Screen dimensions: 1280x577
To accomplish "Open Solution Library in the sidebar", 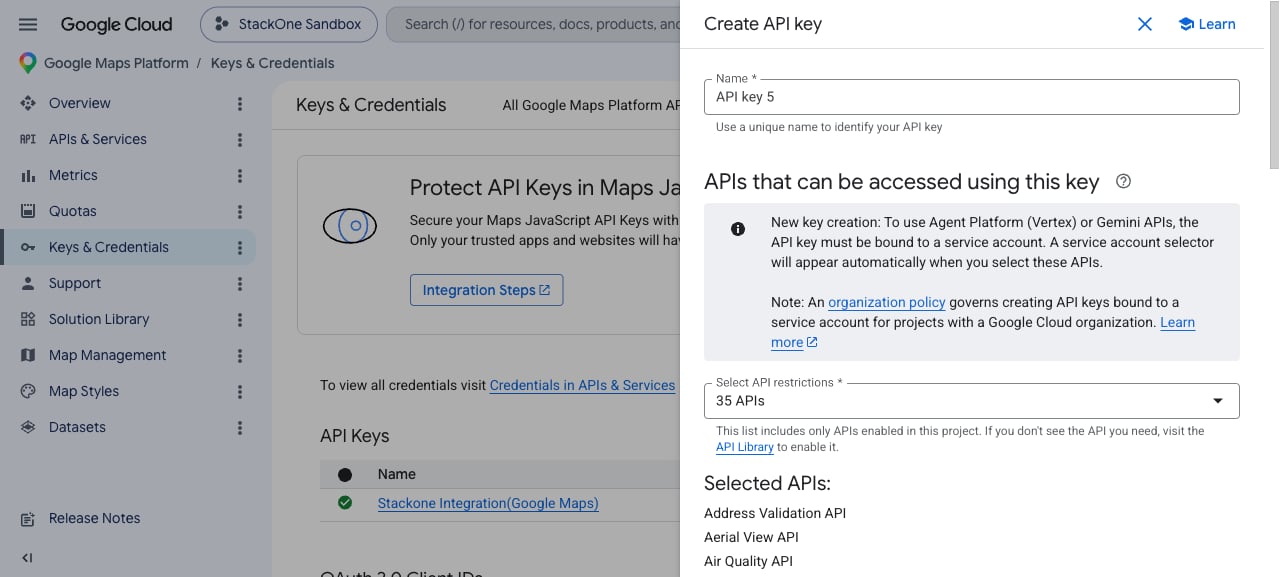I will click(x=99, y=319).
